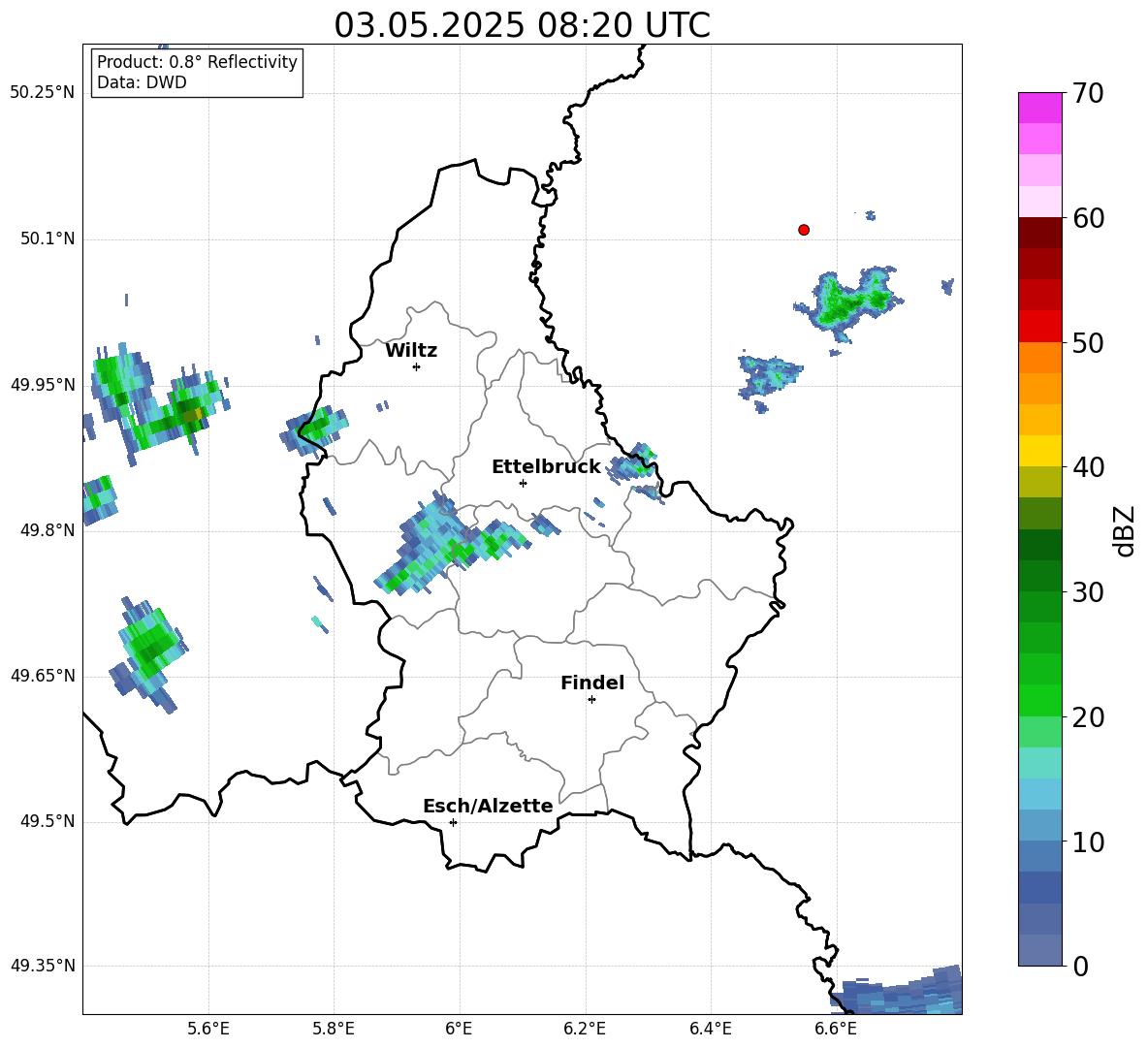Click the Wiltz city label
The height and width of the screenshot is (1048, 1148).
point(411,351)
